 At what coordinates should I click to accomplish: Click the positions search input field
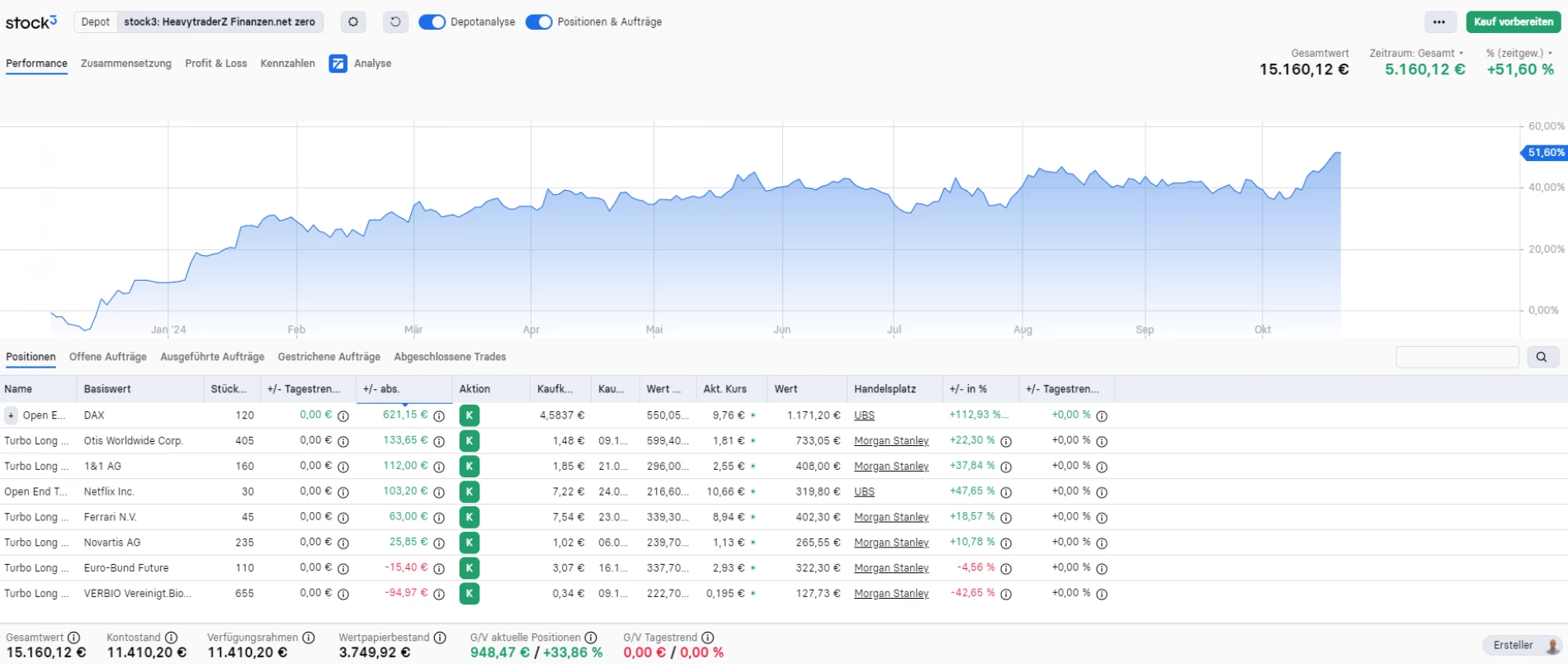click(1457, 357)
